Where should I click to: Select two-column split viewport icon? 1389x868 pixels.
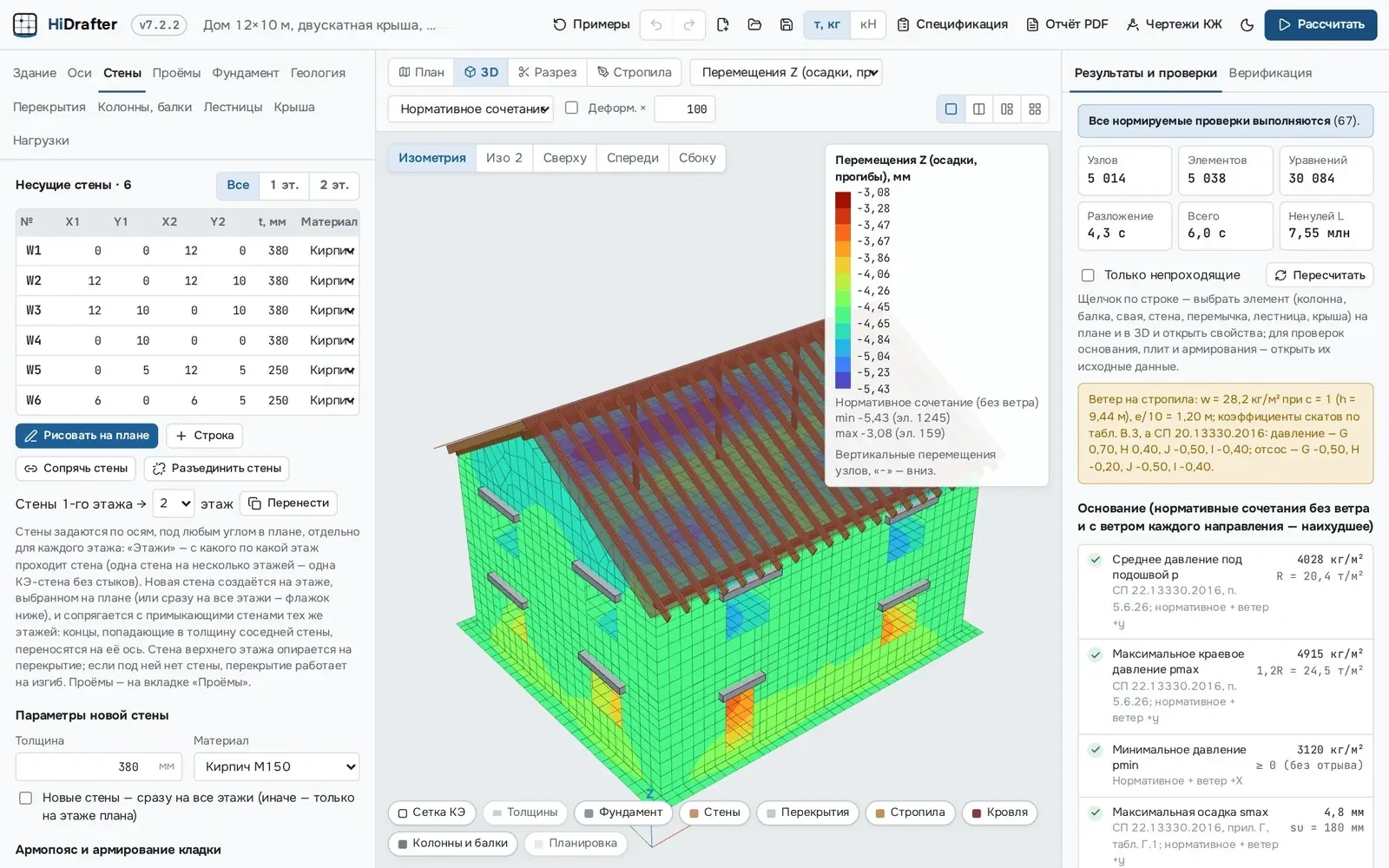click(978, 108)
